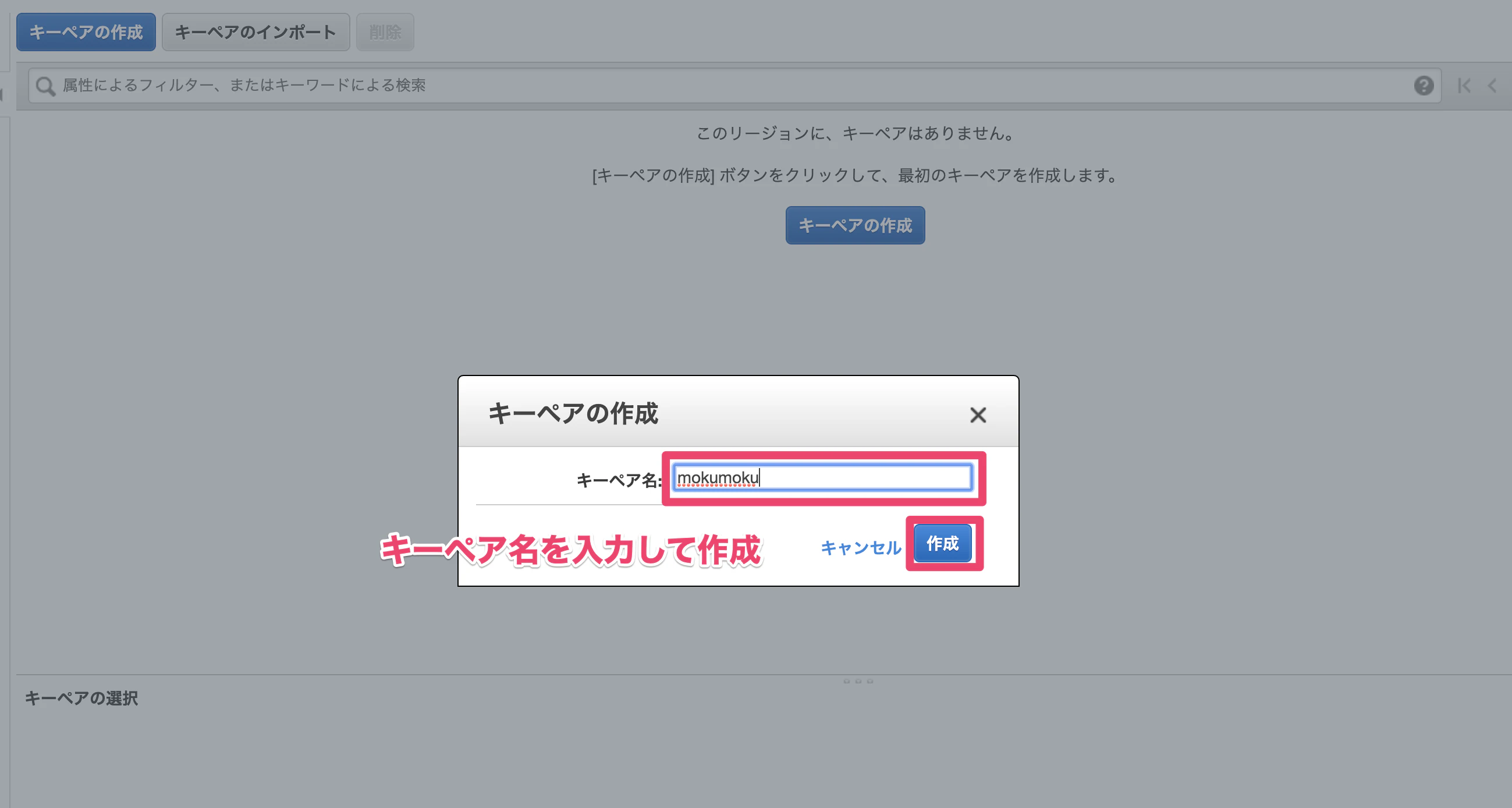Screen dimensions: 1512x808
Task: Click the text このリージョンに、キーペアはありません。
Action: (x=856, y=133)
